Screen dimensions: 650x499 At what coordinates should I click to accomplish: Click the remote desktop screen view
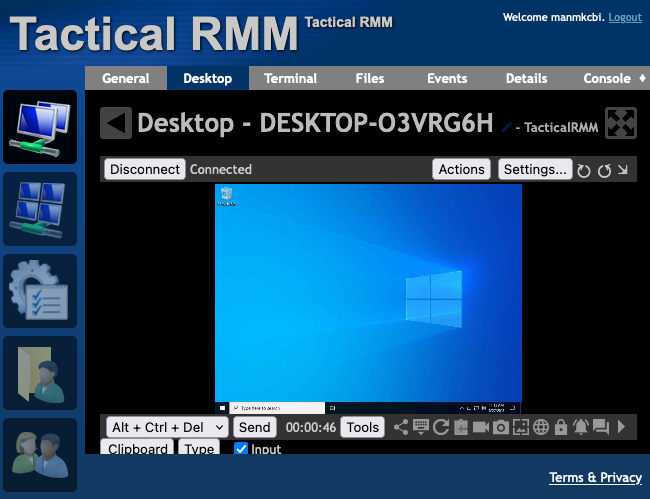[x=368, y=299]
